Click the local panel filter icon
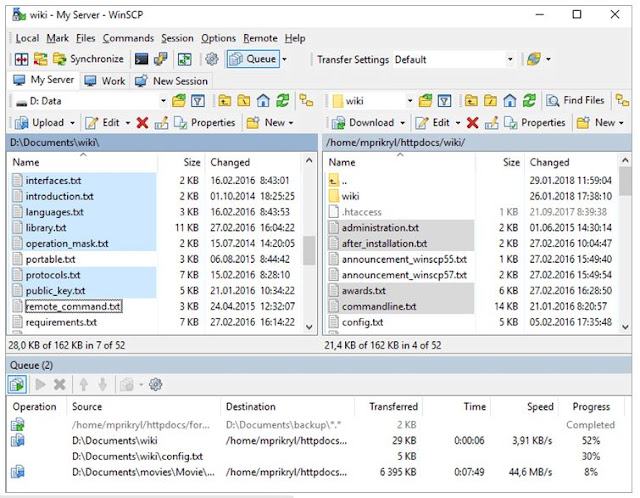640x498 pixels. 198,100
